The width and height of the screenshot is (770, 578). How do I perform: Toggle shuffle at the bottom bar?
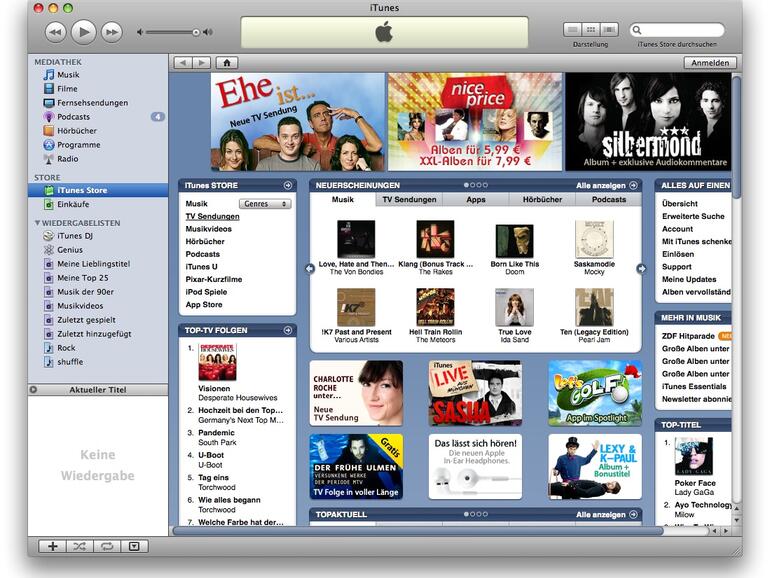80,546
